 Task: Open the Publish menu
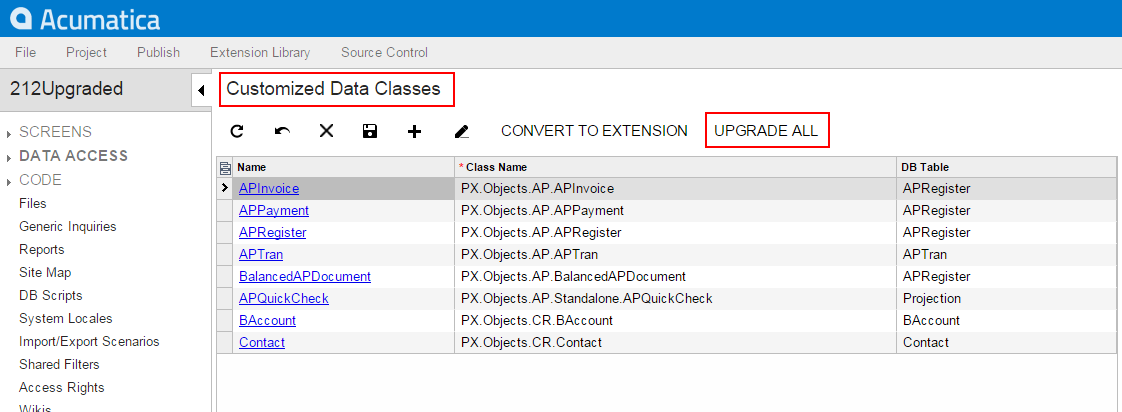coord(158,52)
